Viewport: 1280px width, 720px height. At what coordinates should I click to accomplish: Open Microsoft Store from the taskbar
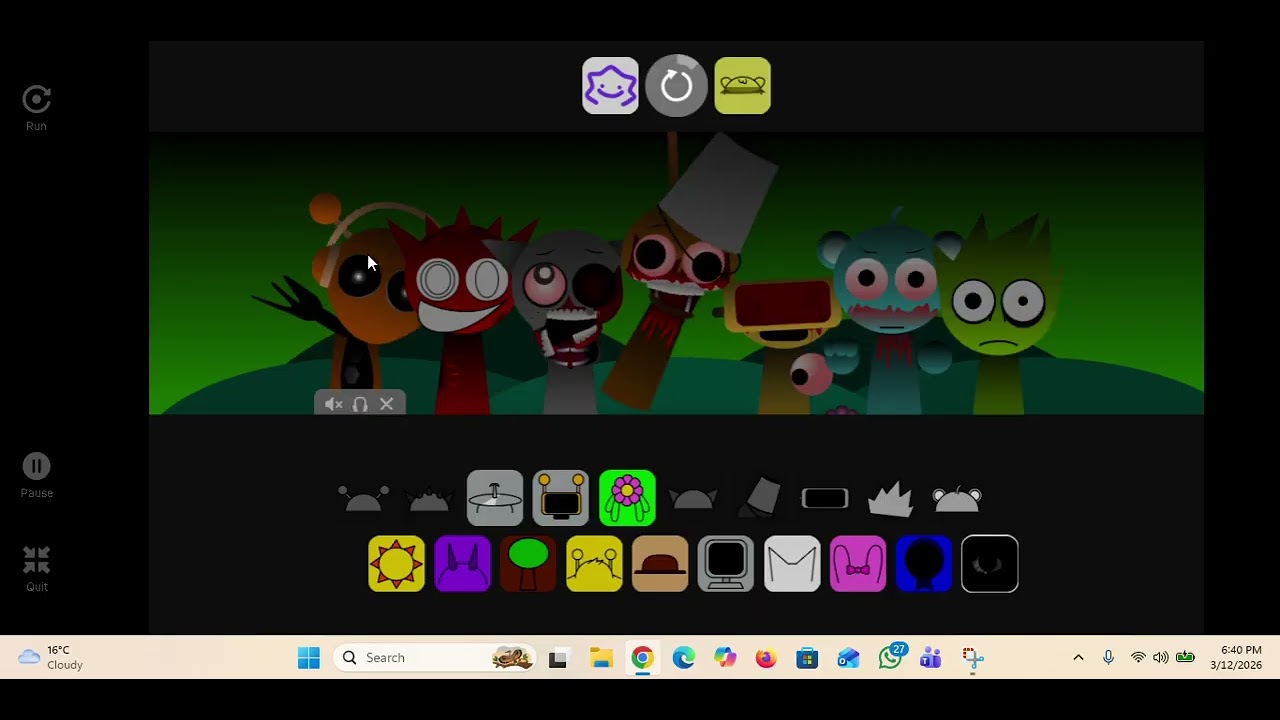pos(807,657)
